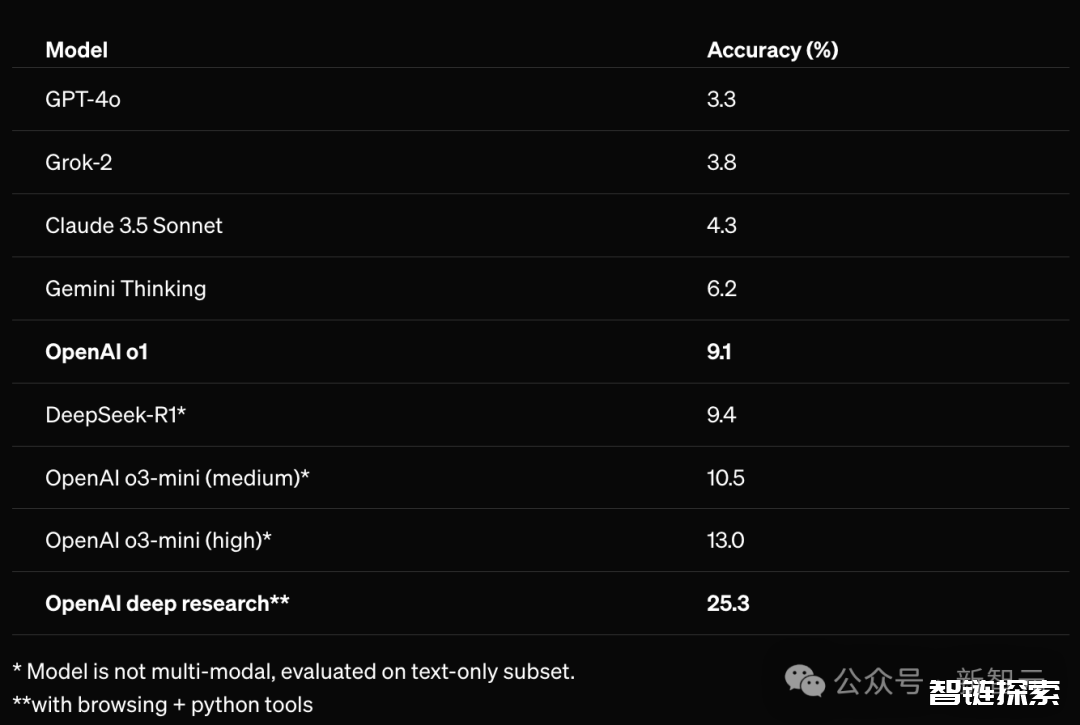Click the 9.4 accuracy value
This screenshot has height=725, width=1080.
click(x=721, y=414)
